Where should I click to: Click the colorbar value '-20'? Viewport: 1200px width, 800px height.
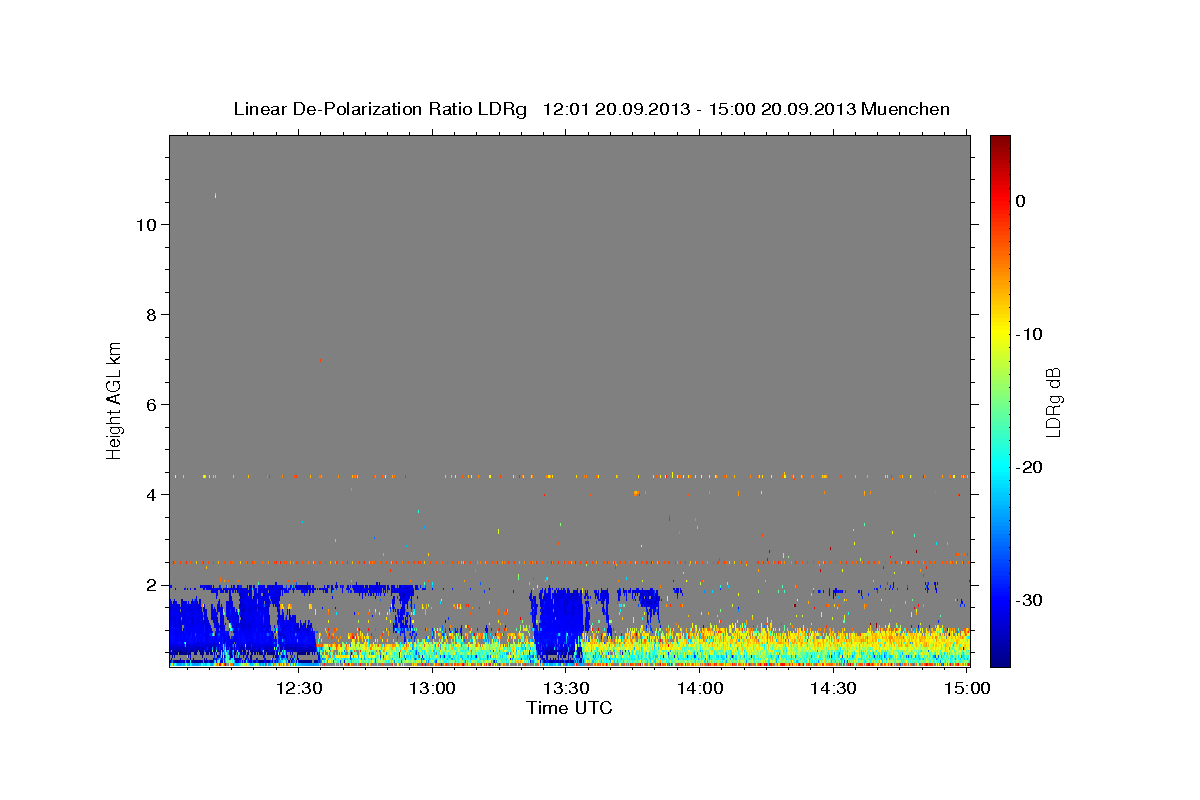point(1030,467)
